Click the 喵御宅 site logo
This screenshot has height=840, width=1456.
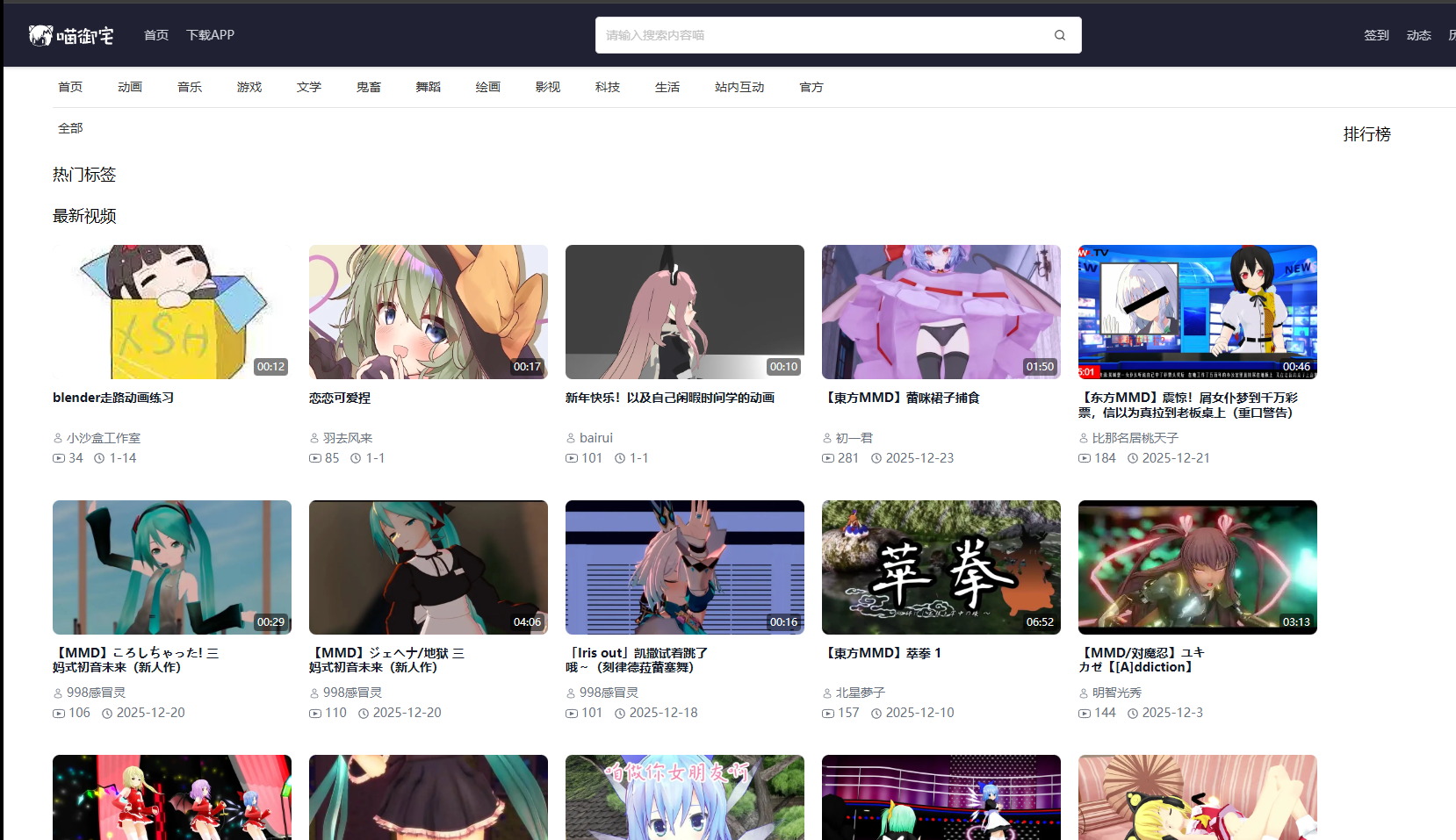(71, 35)
